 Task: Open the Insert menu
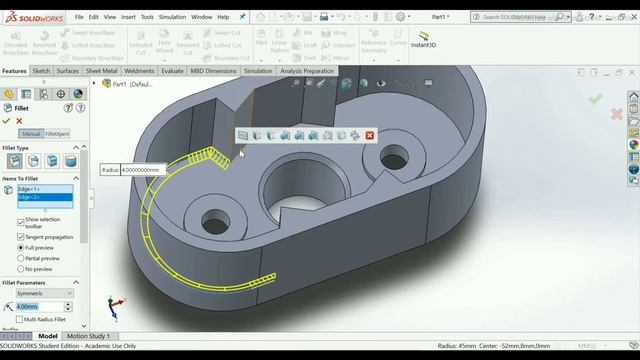[x=128, y=17]
